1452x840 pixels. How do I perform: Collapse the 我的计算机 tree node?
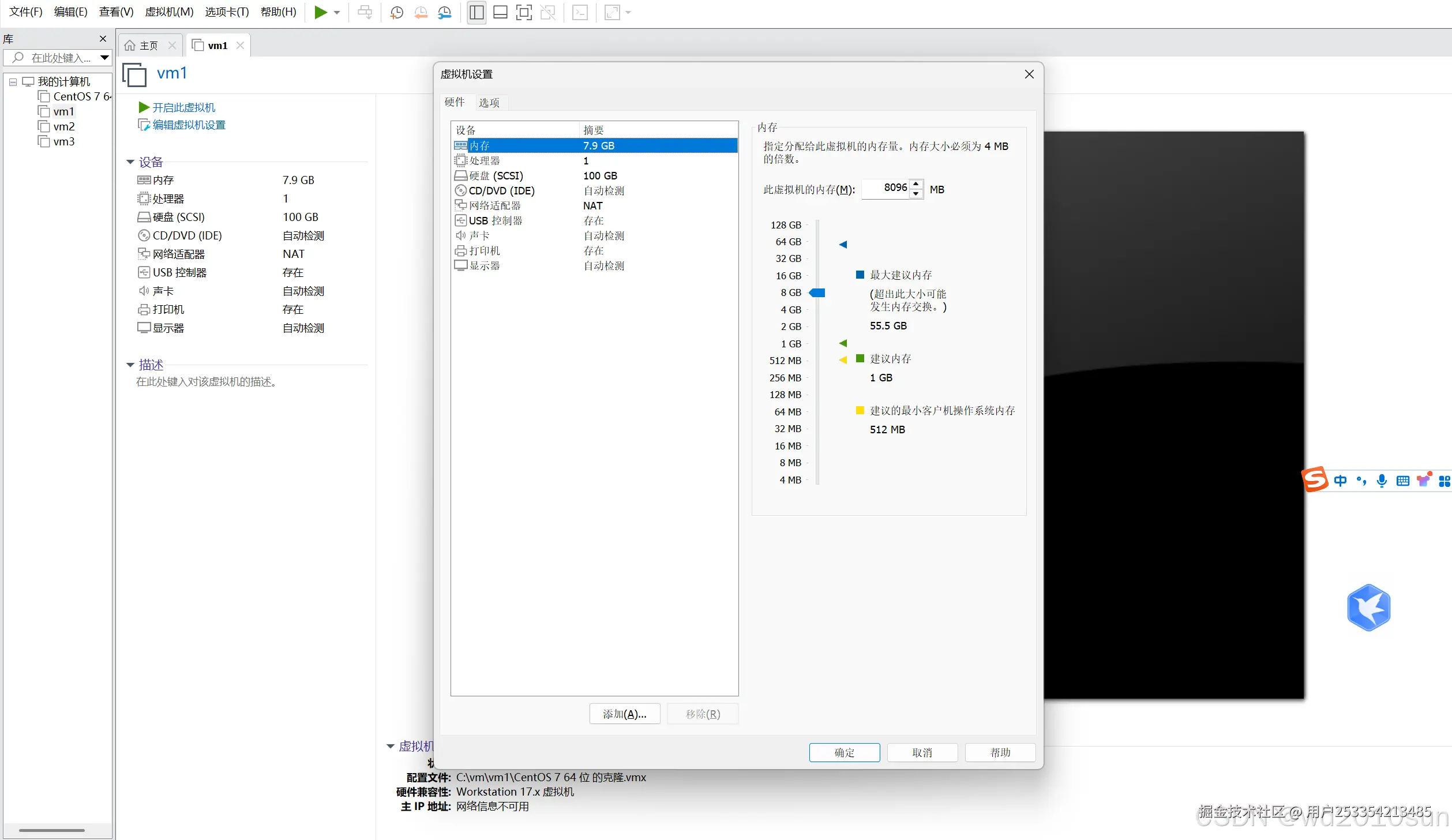13,82
